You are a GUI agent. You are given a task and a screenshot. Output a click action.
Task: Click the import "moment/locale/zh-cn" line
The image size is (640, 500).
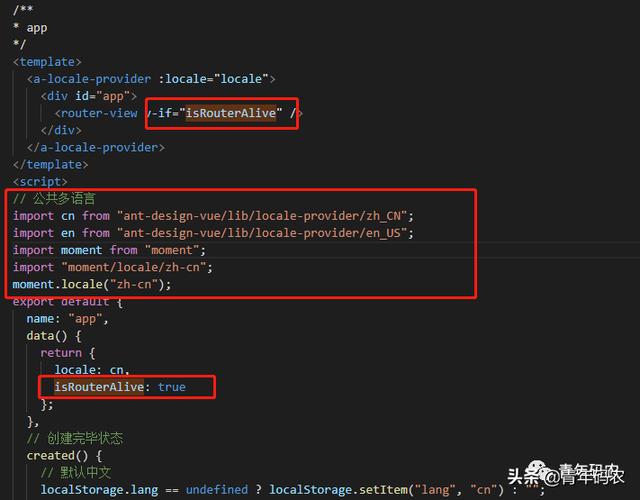(x=113, y=267)
